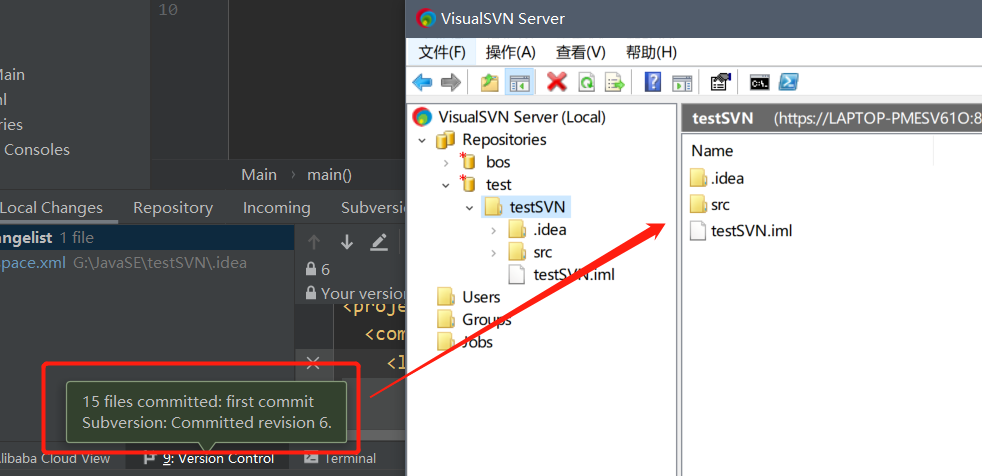
Task: Jump to next difference with down arrow
Action: point(346,242)
